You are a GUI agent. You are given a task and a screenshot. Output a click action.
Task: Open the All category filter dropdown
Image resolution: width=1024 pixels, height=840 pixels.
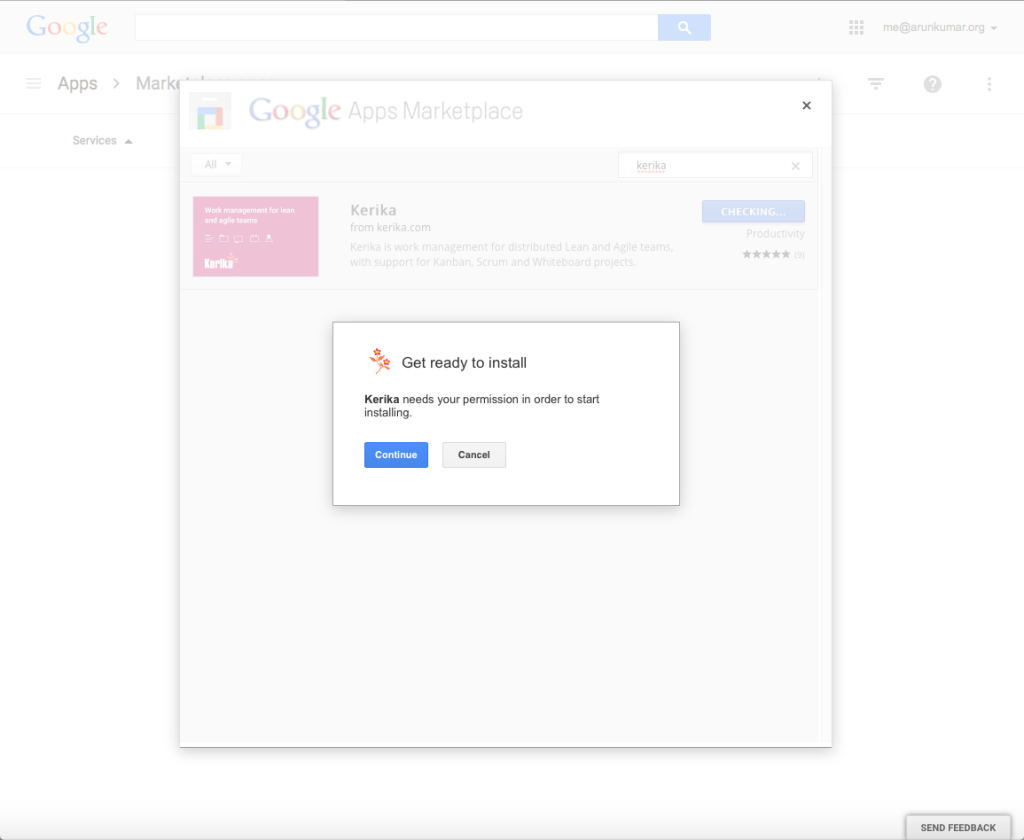tap(217, 165)
